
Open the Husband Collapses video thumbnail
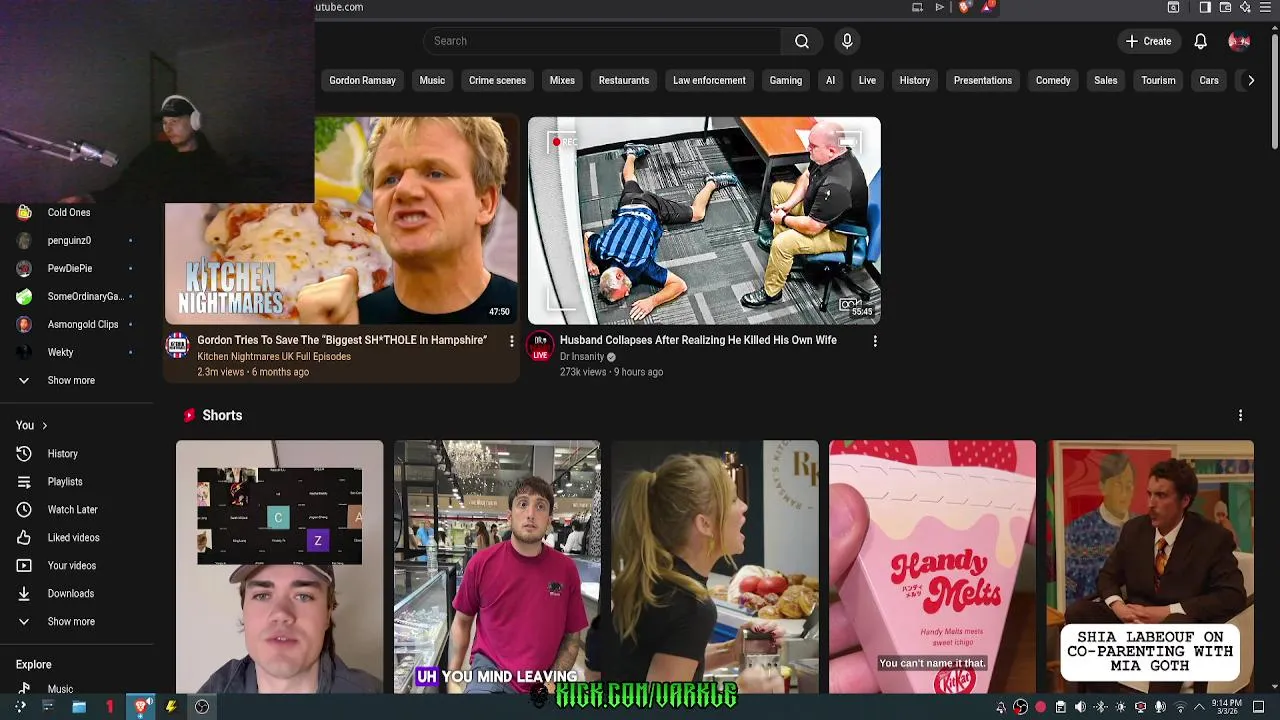coord(704,221)
